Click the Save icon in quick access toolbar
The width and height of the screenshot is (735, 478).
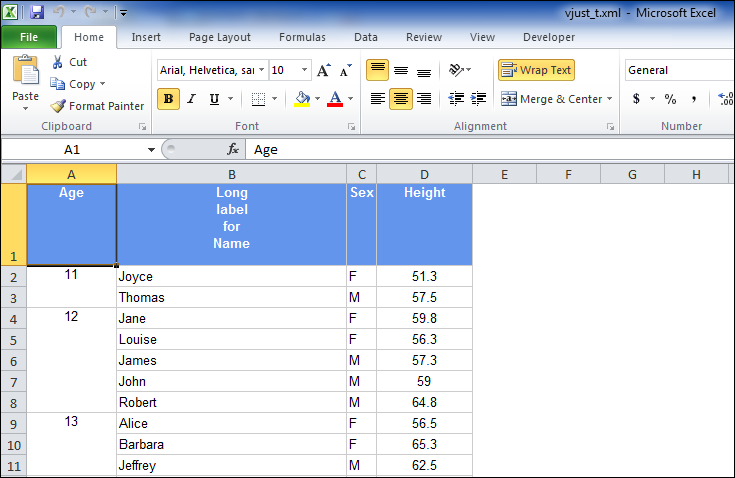click(37, 12)
